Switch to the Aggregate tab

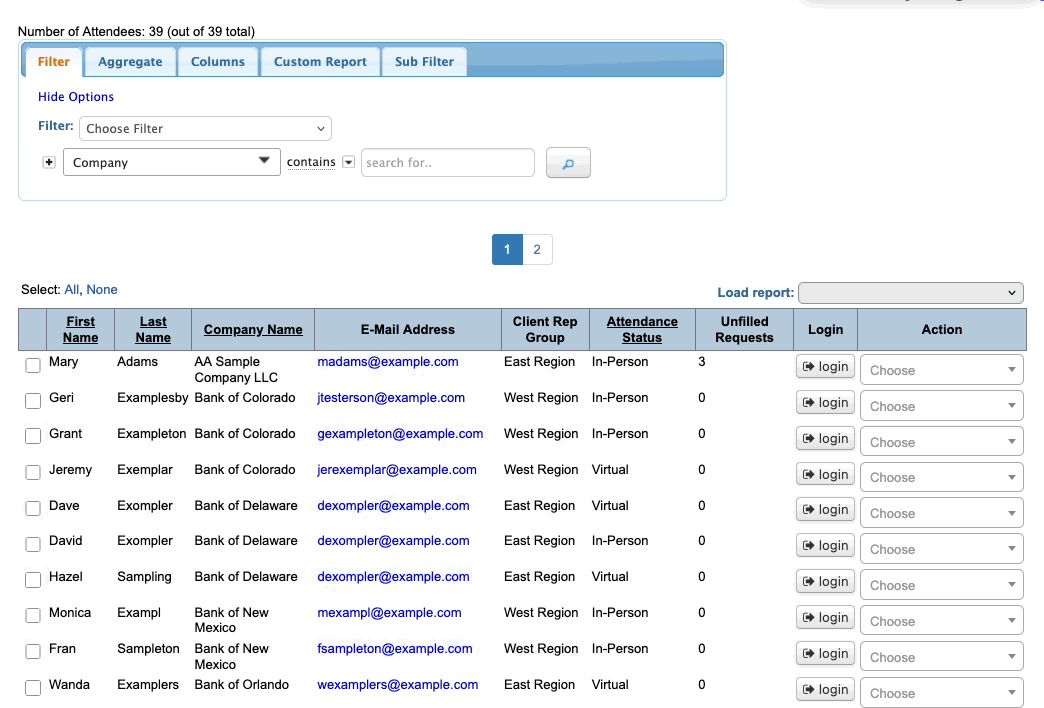(x=130, y=62)
